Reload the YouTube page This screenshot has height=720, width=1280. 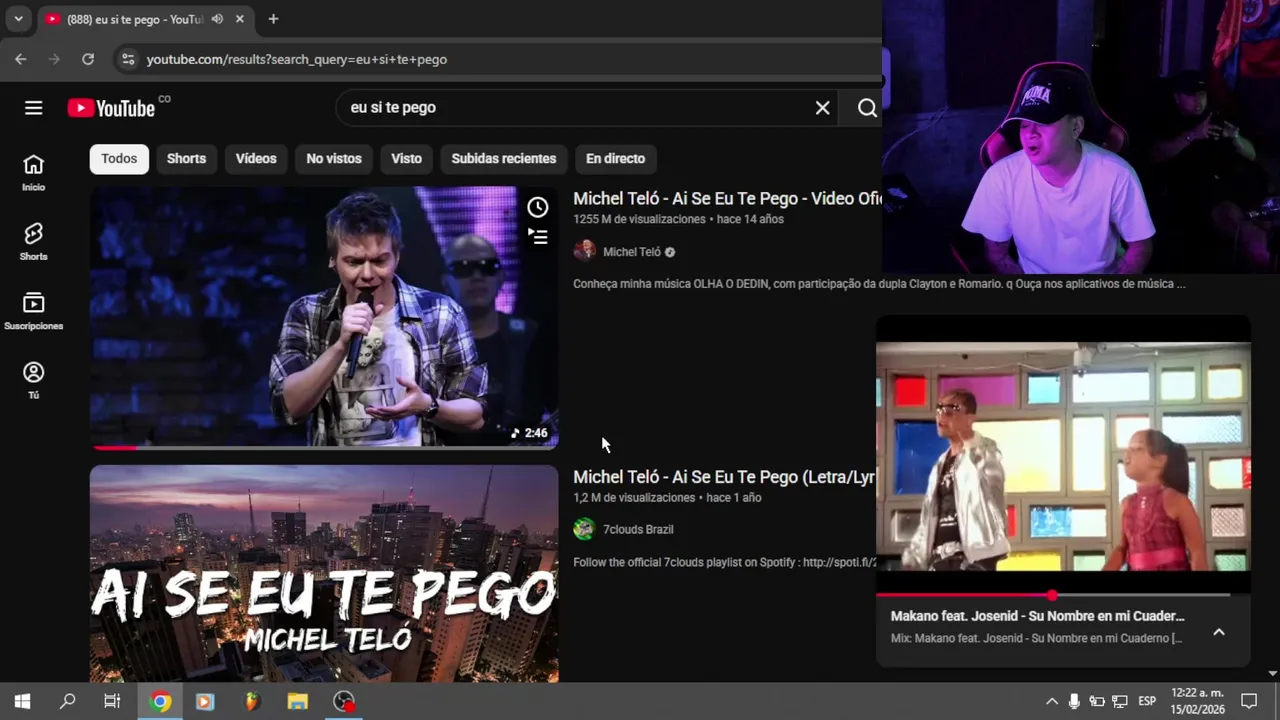coord(88,59)
